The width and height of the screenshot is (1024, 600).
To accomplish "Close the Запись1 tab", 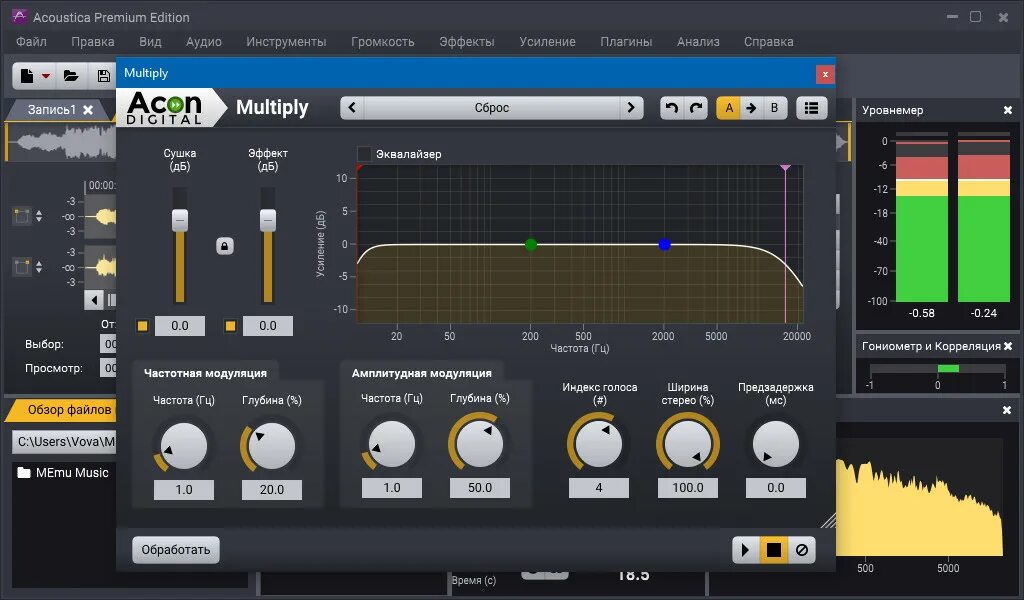I will click(88, 110).
